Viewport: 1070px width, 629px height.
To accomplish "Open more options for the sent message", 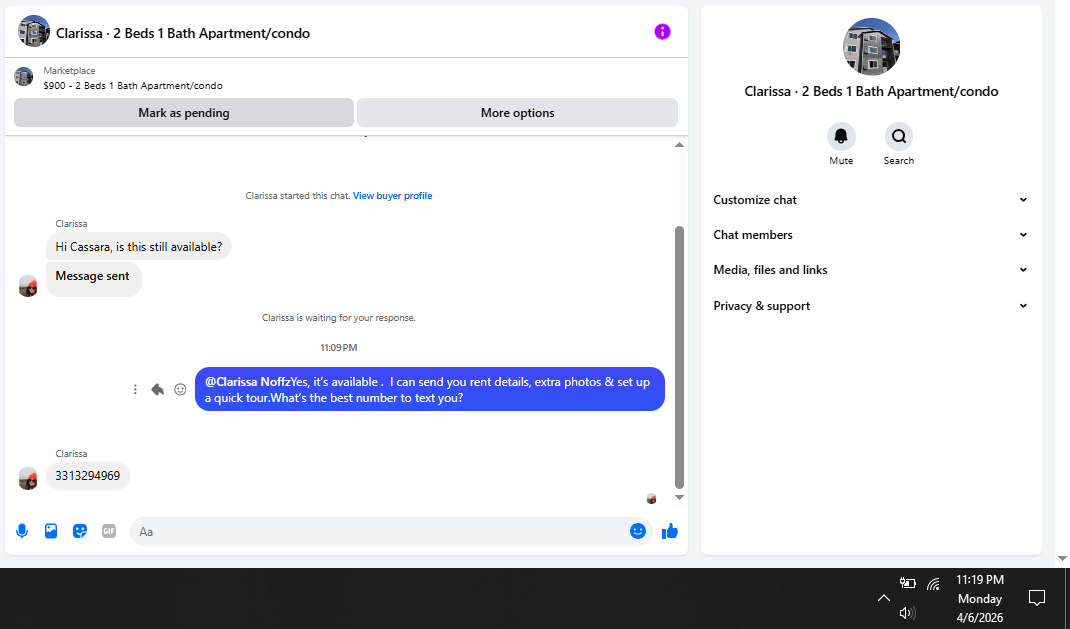I will coord(135,390).
